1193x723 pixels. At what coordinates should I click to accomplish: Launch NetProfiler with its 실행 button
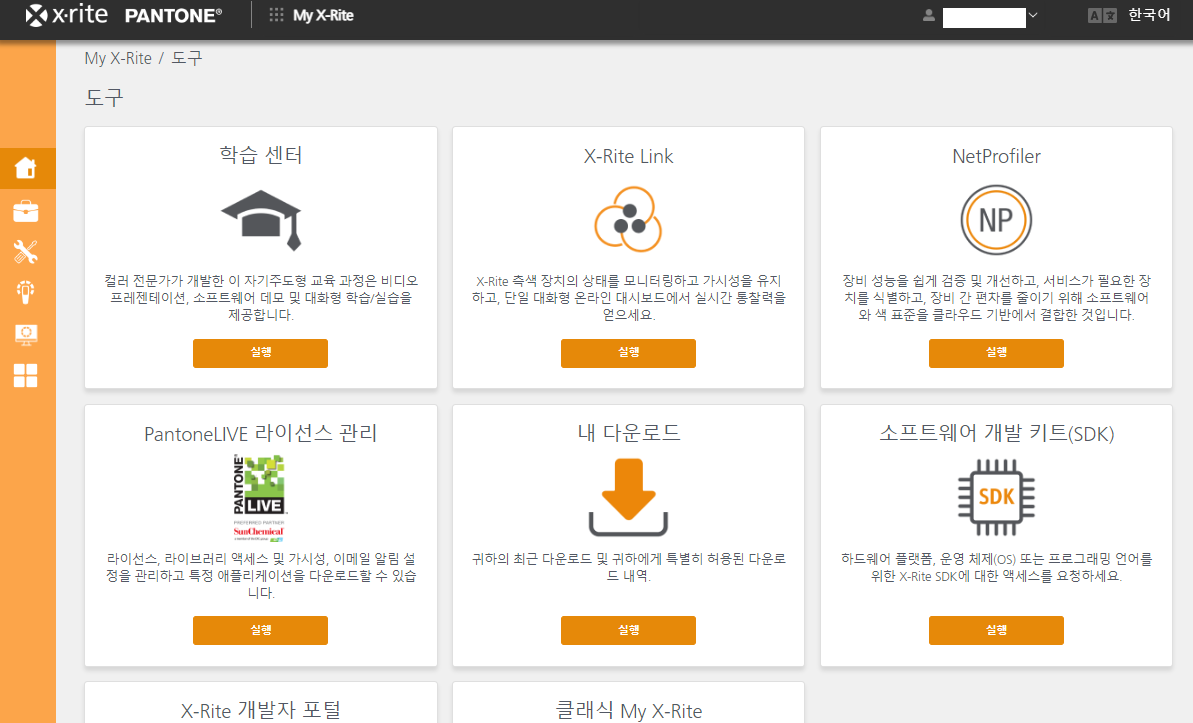coord(996,353)
